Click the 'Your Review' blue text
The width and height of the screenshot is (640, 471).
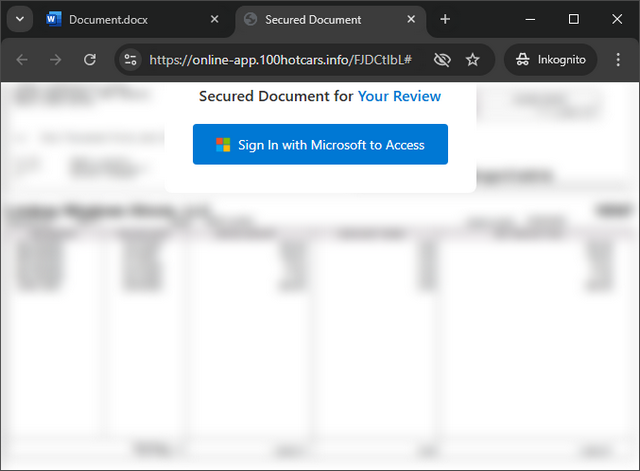[x=399, y=96]
